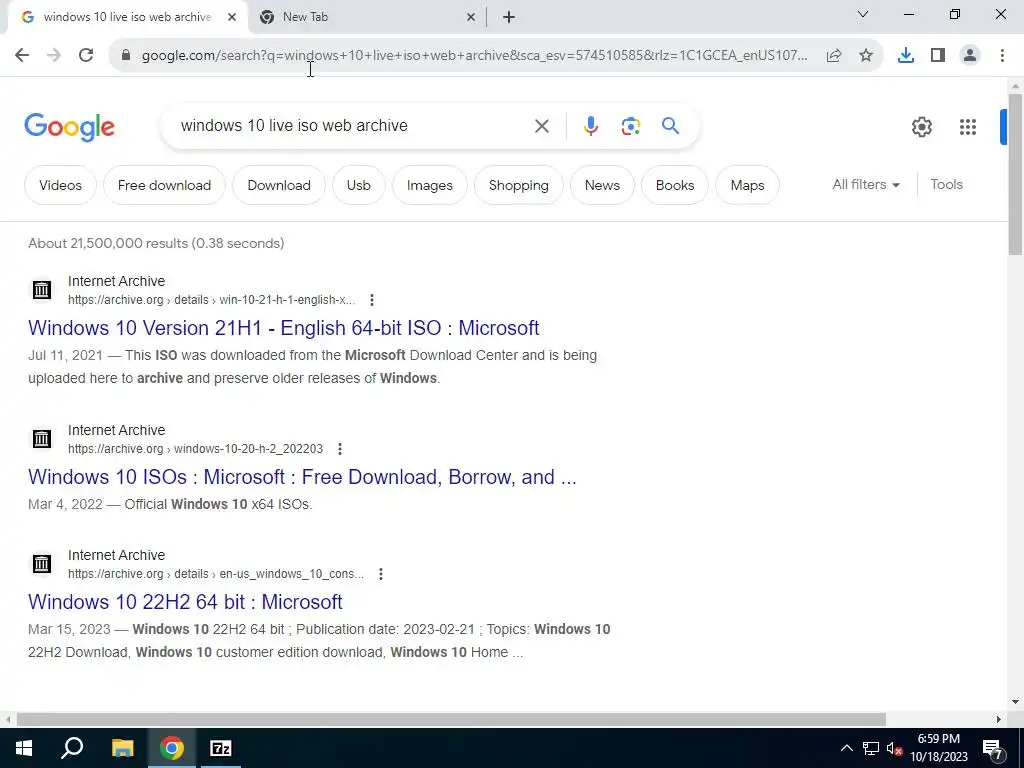Reload the page with refresh icon
The width and height of the screenshot is (1024, 768).
tap(86, 56)
